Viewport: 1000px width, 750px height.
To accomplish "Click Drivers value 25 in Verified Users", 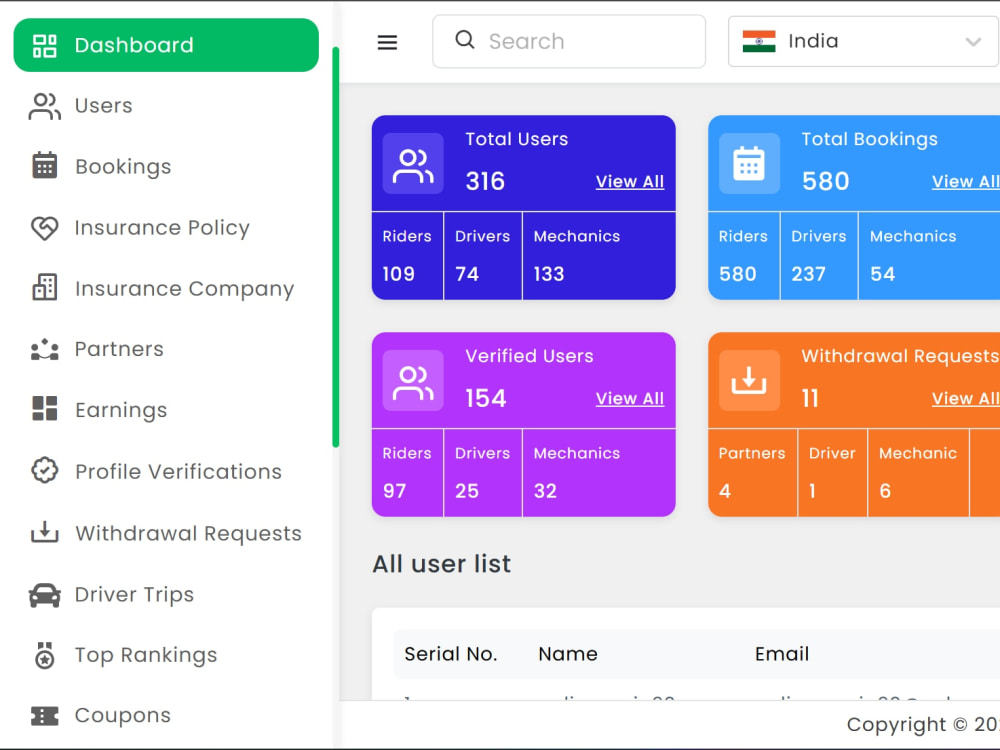I will (x=467, y=491).
